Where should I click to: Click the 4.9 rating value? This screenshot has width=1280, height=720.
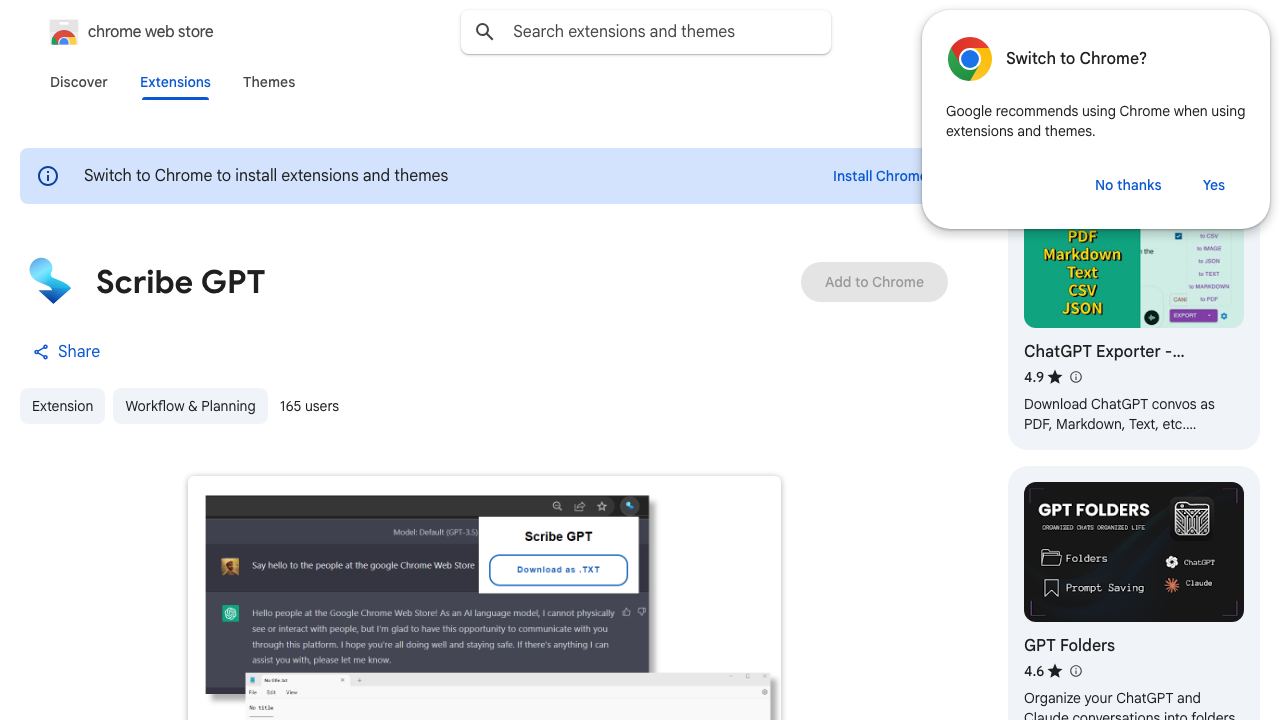point(1034,377)
